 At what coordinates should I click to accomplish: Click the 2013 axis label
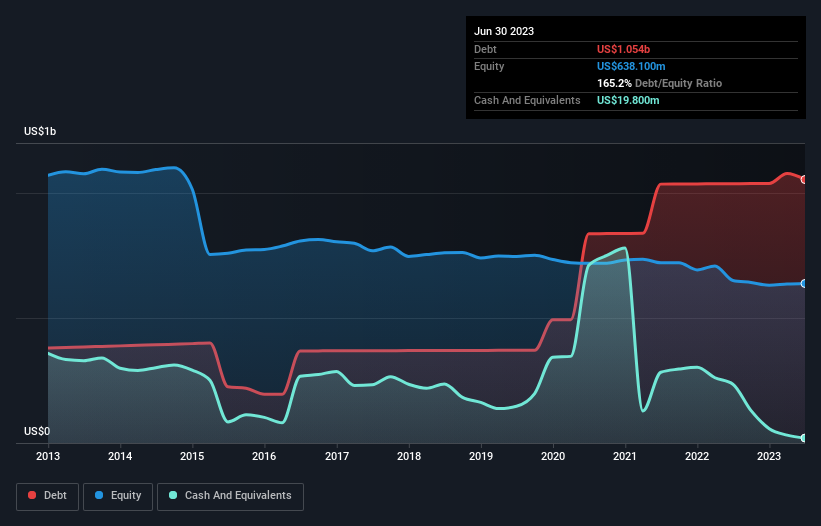[48, 456]
